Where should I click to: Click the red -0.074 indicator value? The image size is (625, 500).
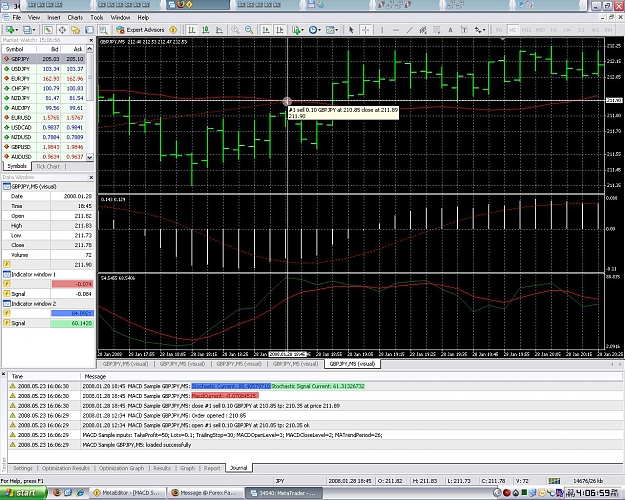72,284
